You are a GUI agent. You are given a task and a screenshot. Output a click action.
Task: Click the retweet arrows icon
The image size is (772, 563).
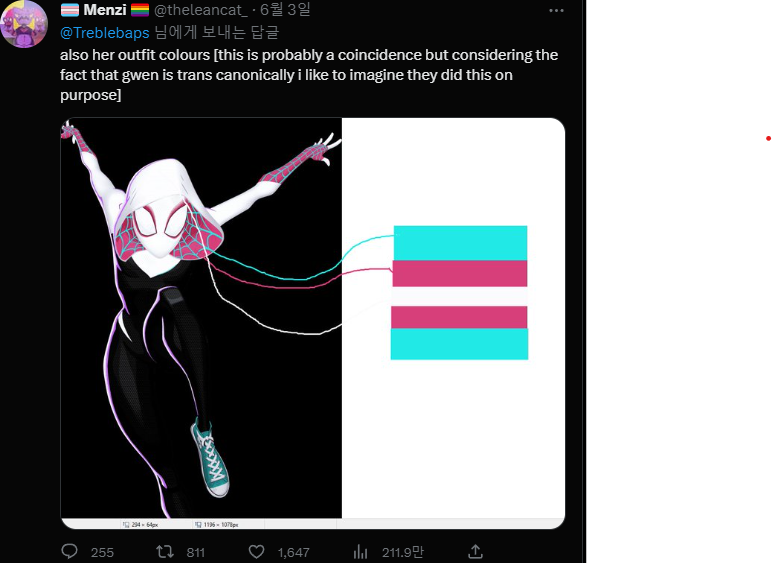coord(165,551)
